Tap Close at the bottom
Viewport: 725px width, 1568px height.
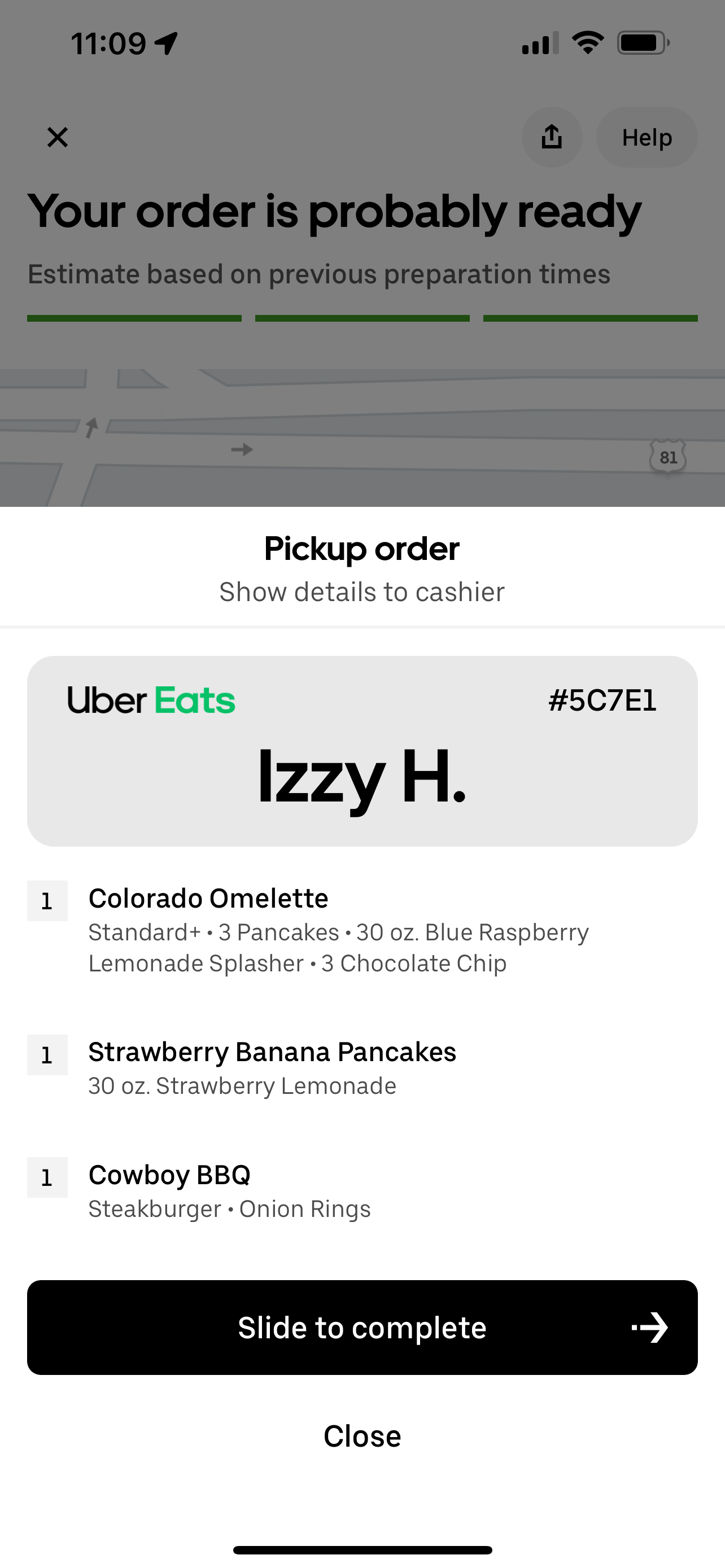(362, 1436)
